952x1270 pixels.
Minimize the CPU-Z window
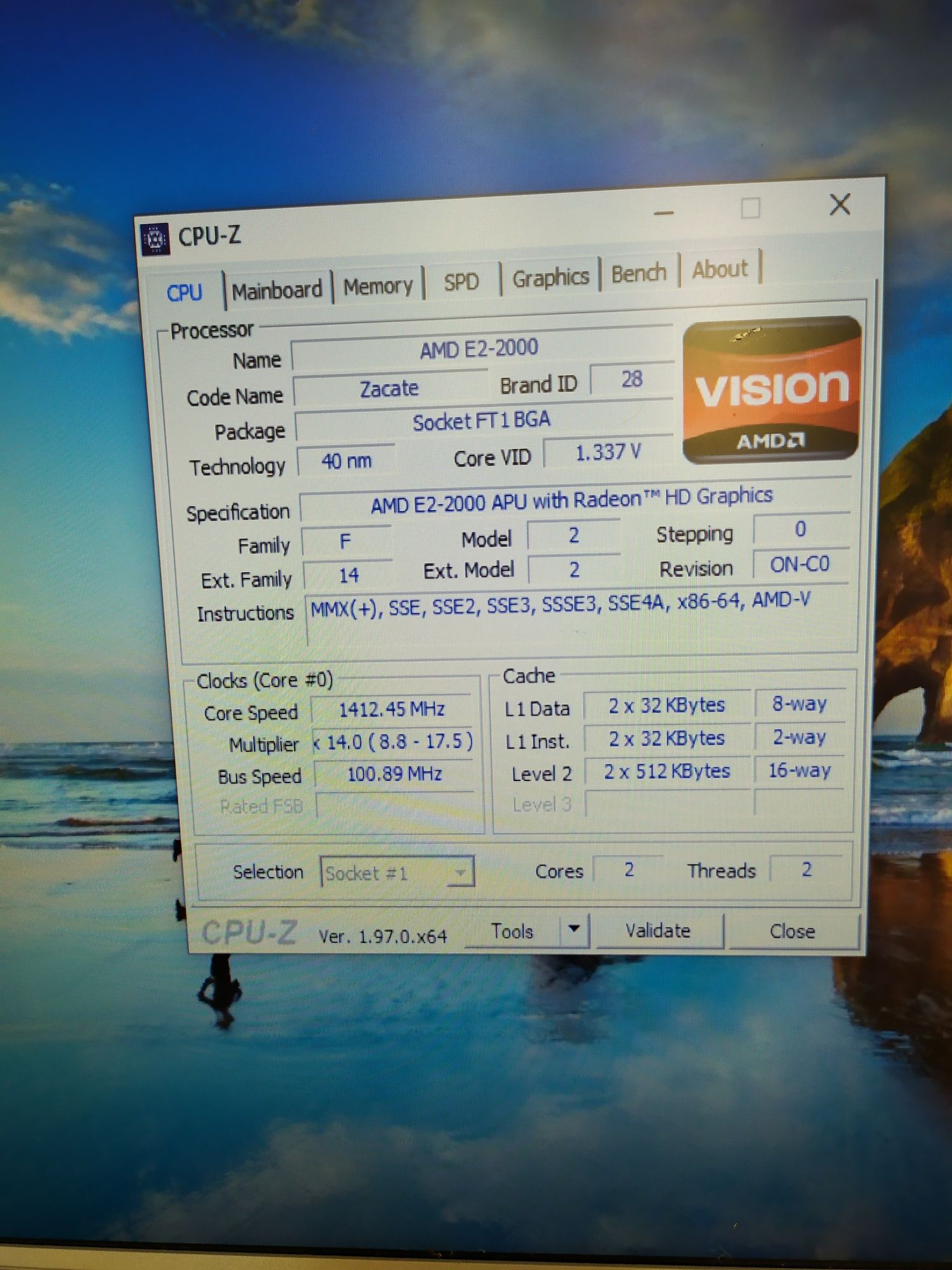[x=663, y=213]
